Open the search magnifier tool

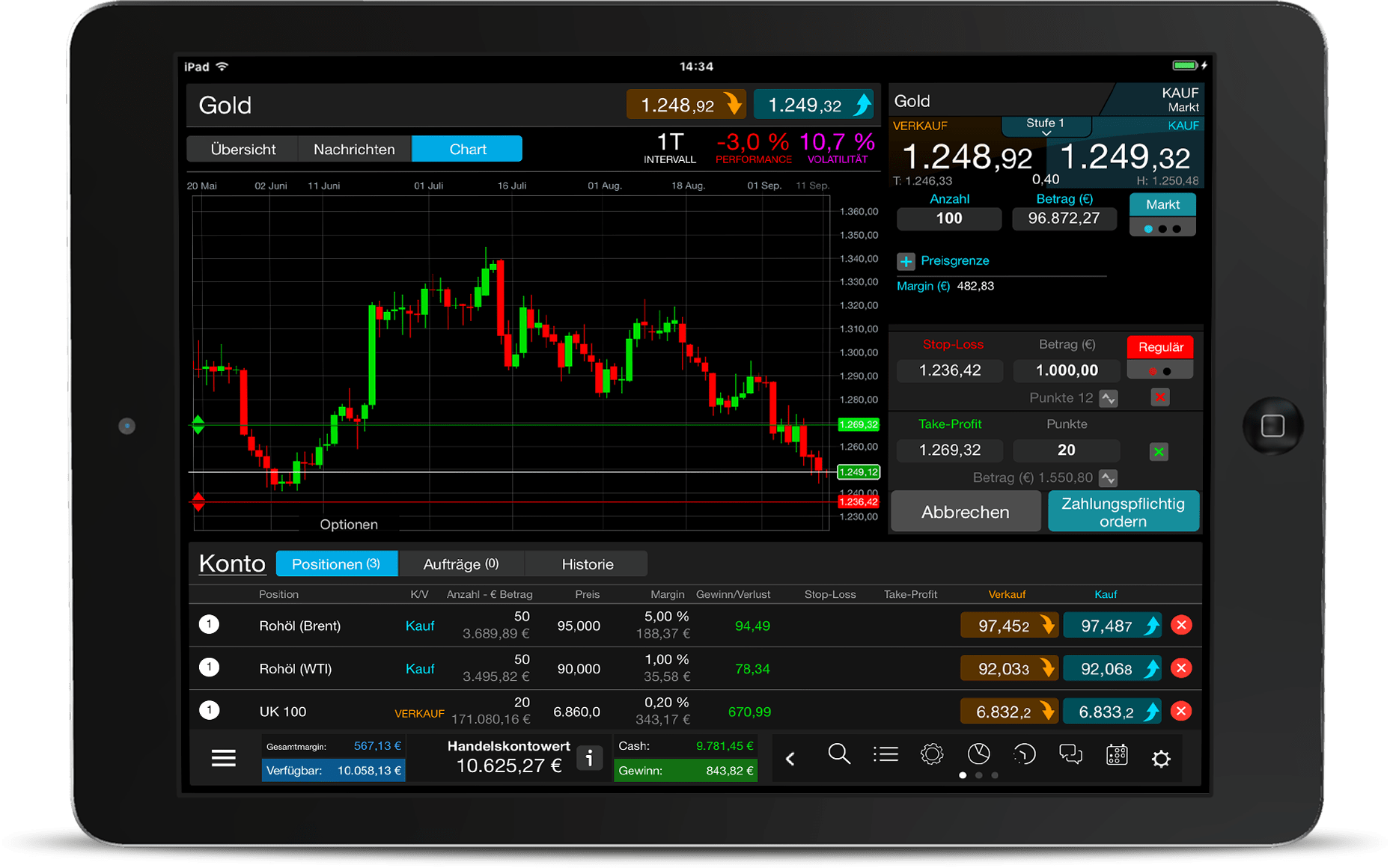(839, 754)
